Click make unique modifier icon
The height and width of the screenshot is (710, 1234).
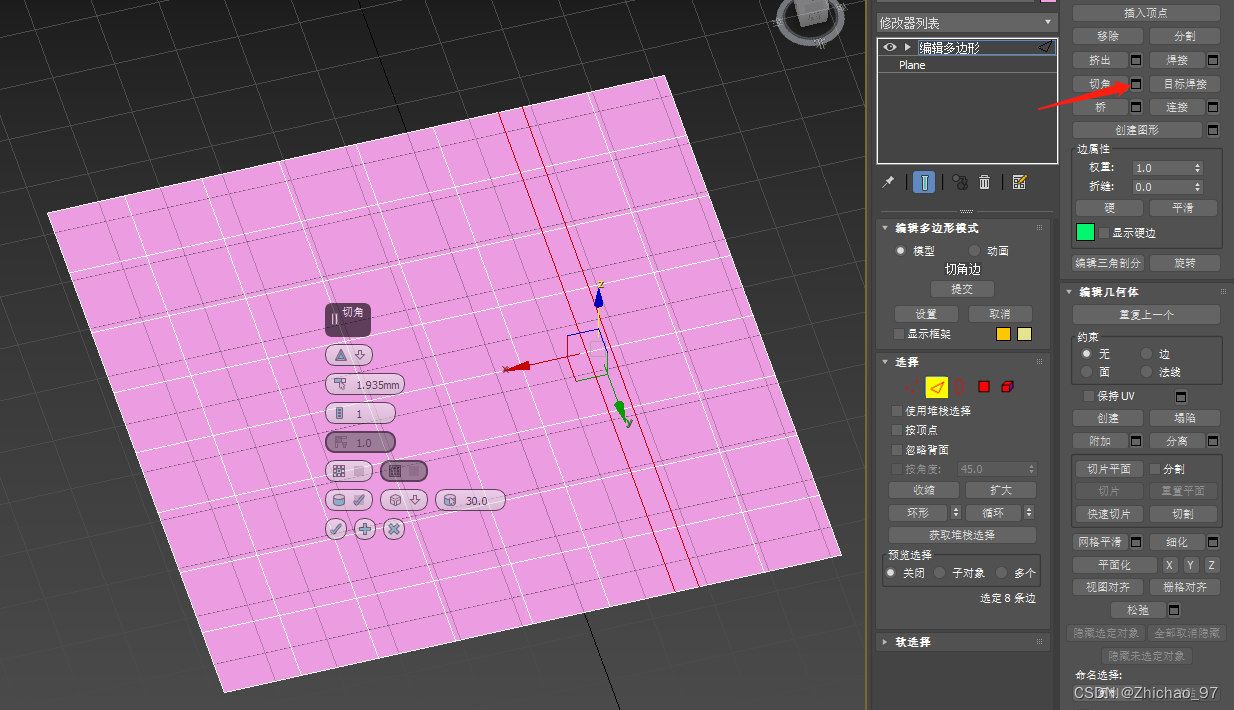click(x=959, y=182)
